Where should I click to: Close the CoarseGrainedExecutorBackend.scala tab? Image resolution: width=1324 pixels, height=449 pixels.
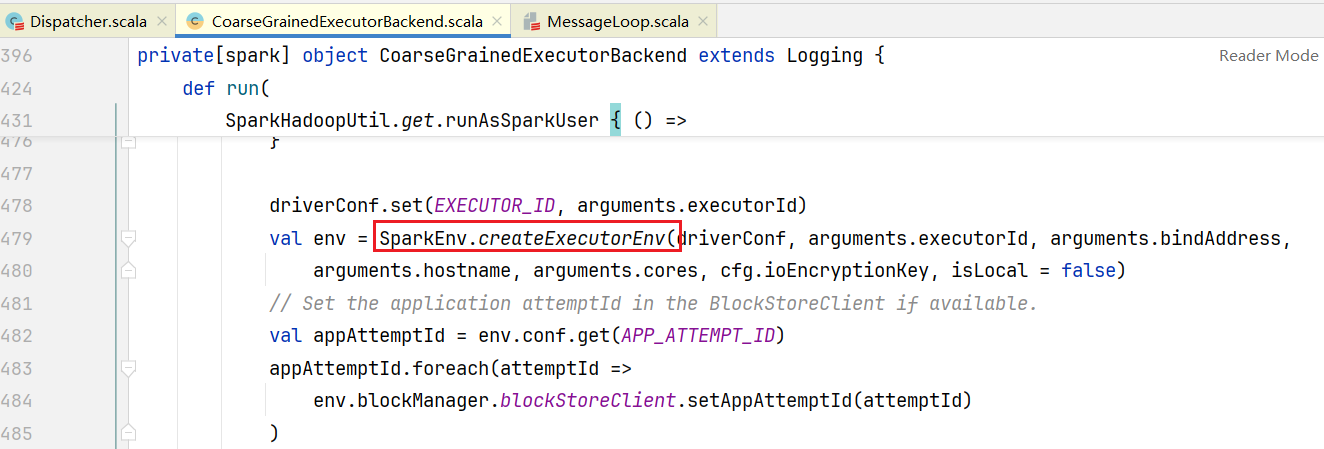pos(496,21)
